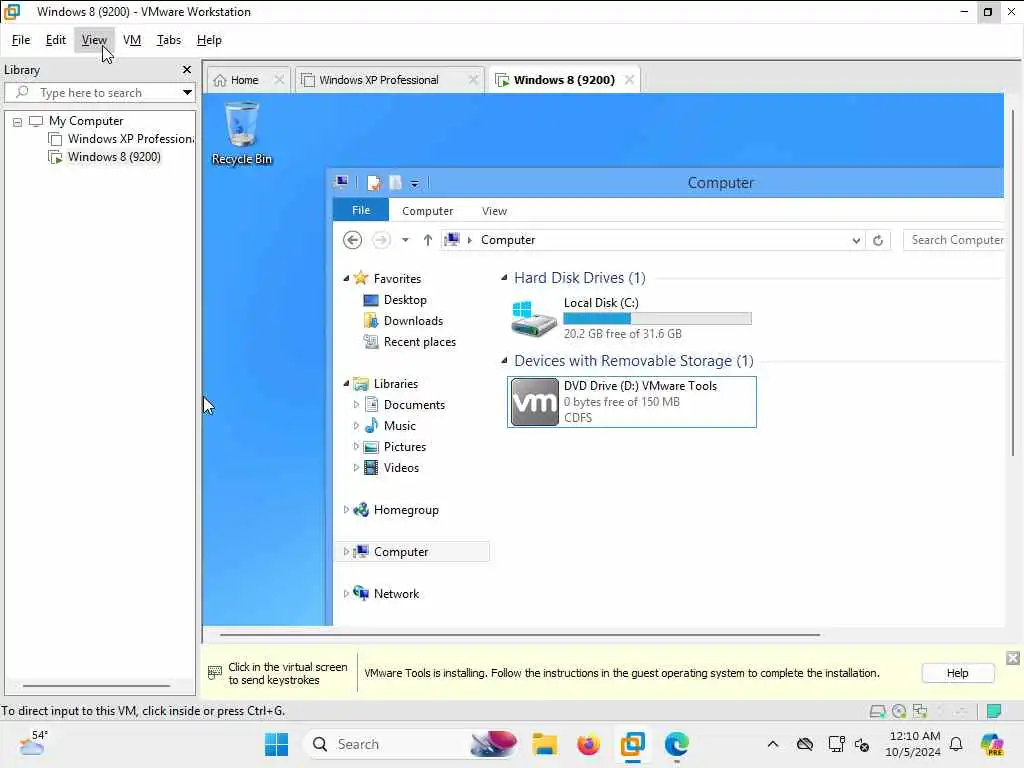The width and height of the screenshot is (1024, 768).
Task: Collapse the Libraries group in navigation pane
Action: (346, 384)
